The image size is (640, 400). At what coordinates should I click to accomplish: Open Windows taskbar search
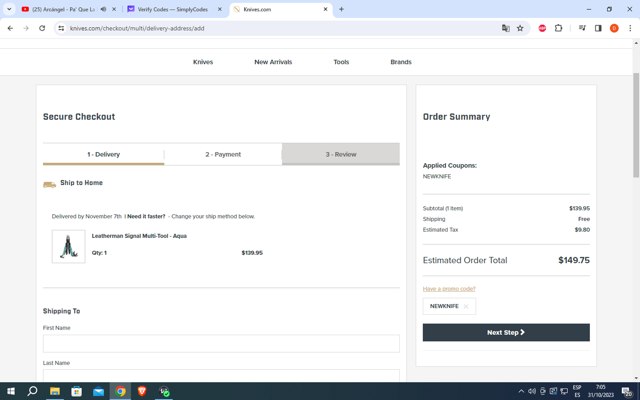pyautogui.click(x=32, y=391)
